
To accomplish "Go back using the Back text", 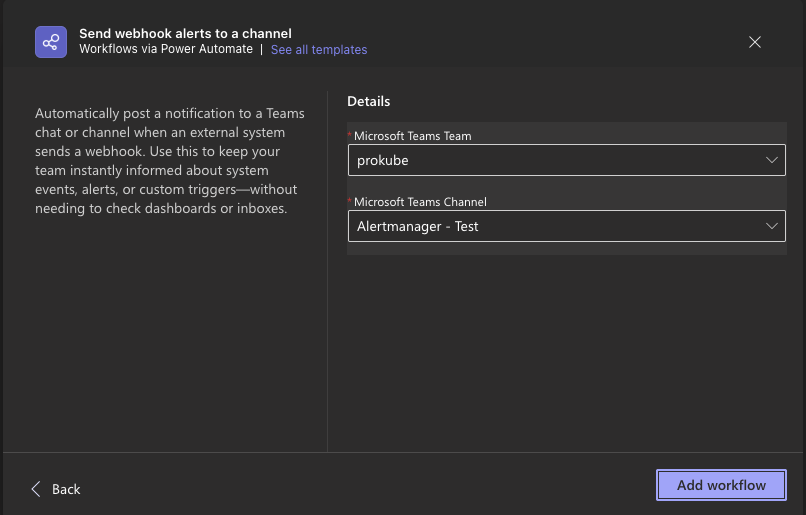I will point(66,489).
